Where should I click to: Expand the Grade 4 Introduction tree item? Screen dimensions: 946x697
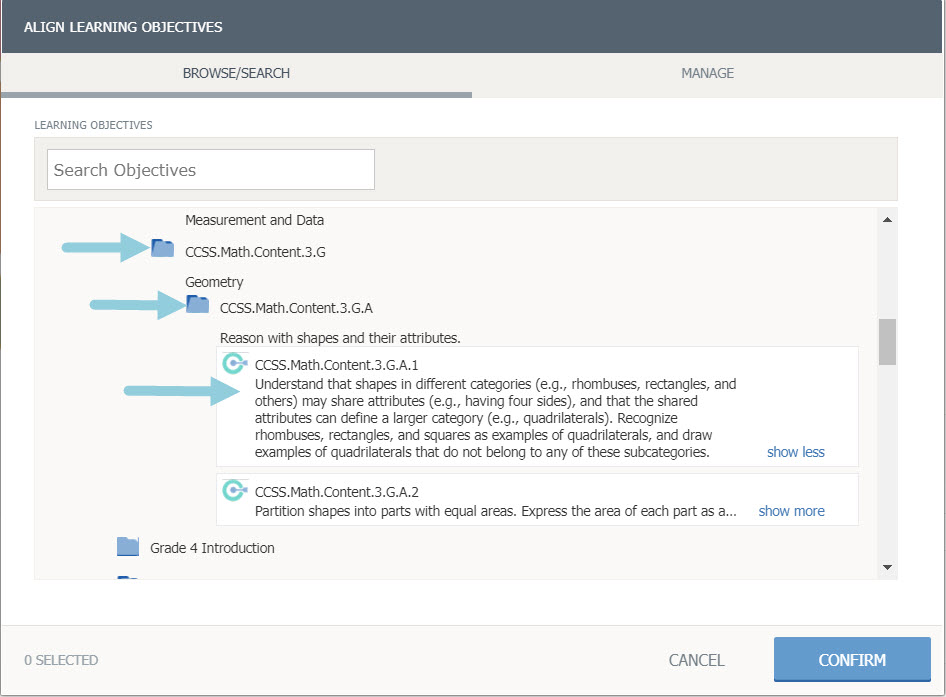212,548
